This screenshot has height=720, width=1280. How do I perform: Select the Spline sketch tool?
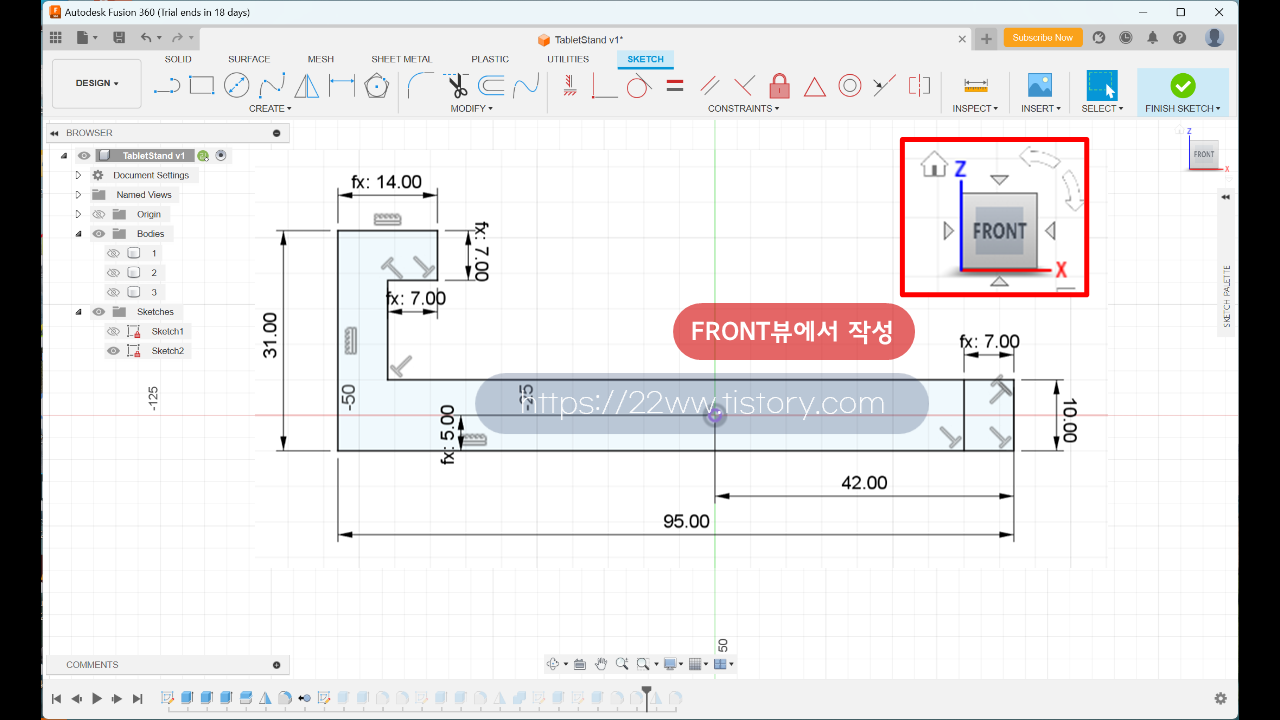272,86
